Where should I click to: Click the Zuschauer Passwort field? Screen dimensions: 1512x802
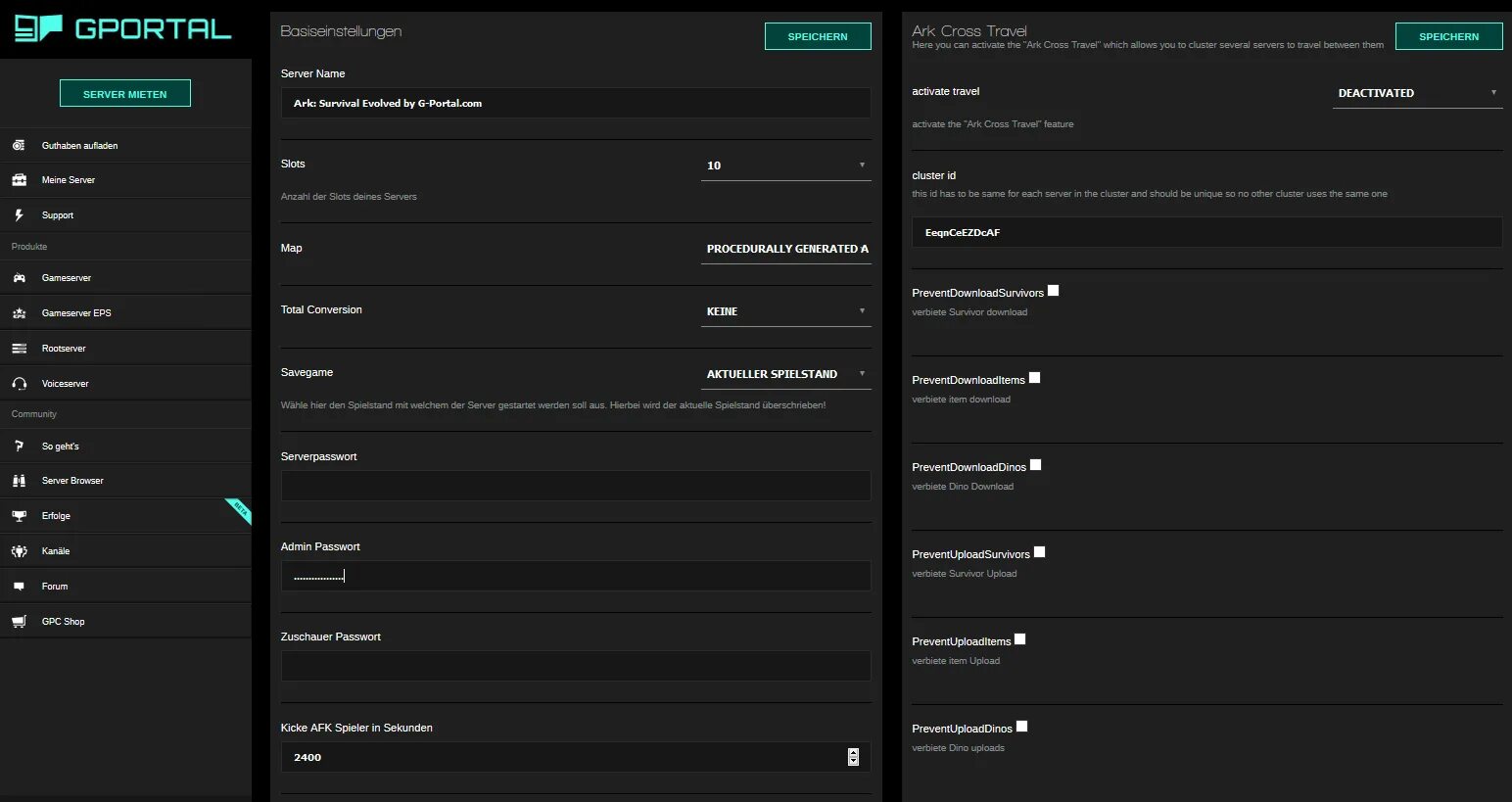[x=576, y=666]
